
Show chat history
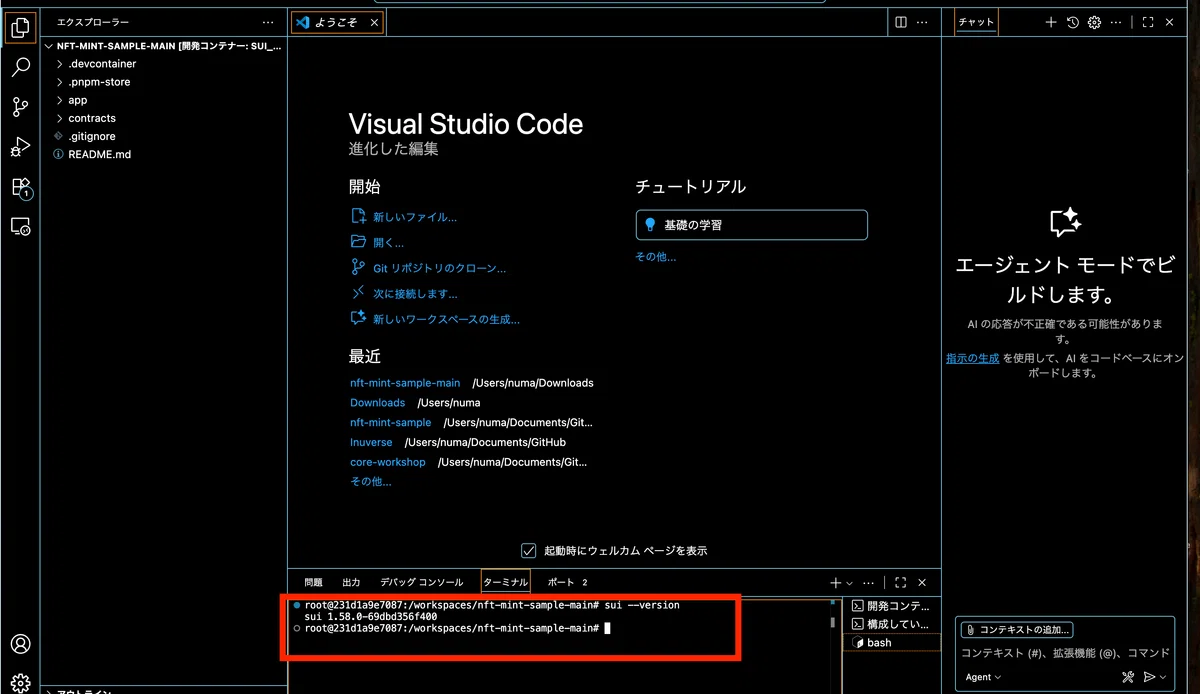(x=1073, y=22)
